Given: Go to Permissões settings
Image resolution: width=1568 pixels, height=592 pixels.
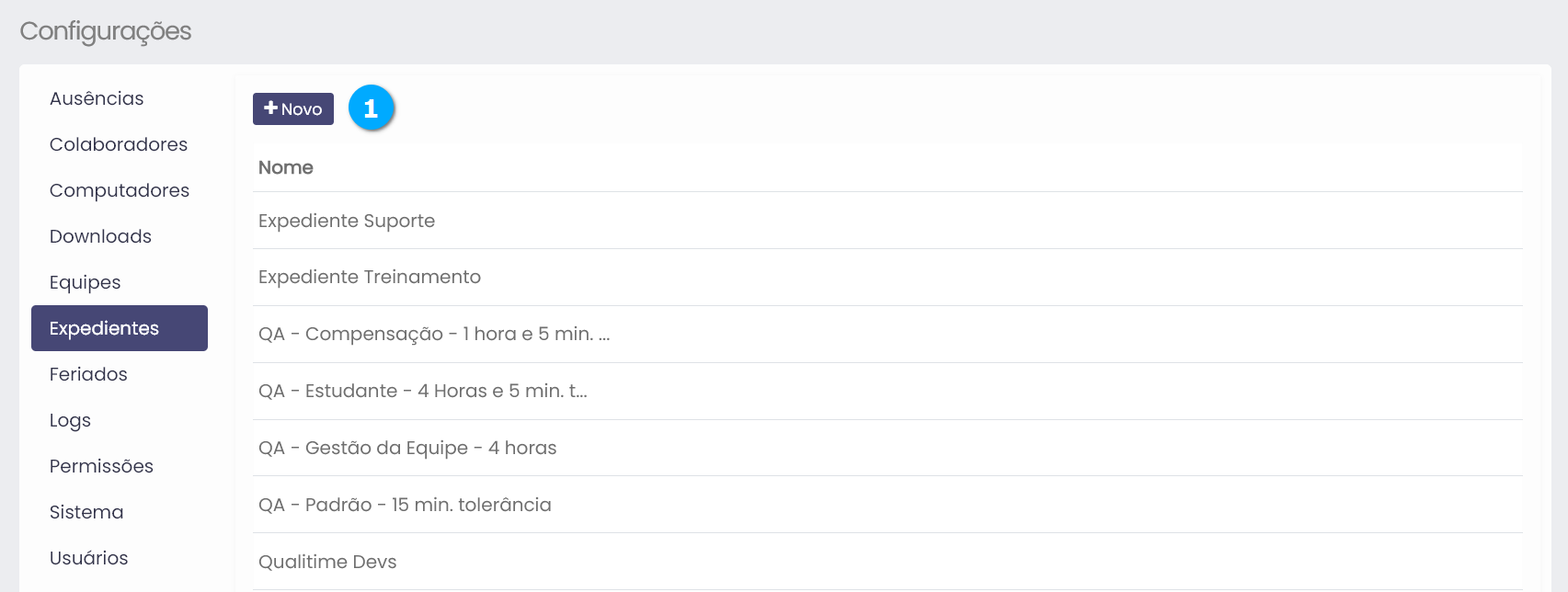Looking at the screenshot, I should tap(101, 466).
